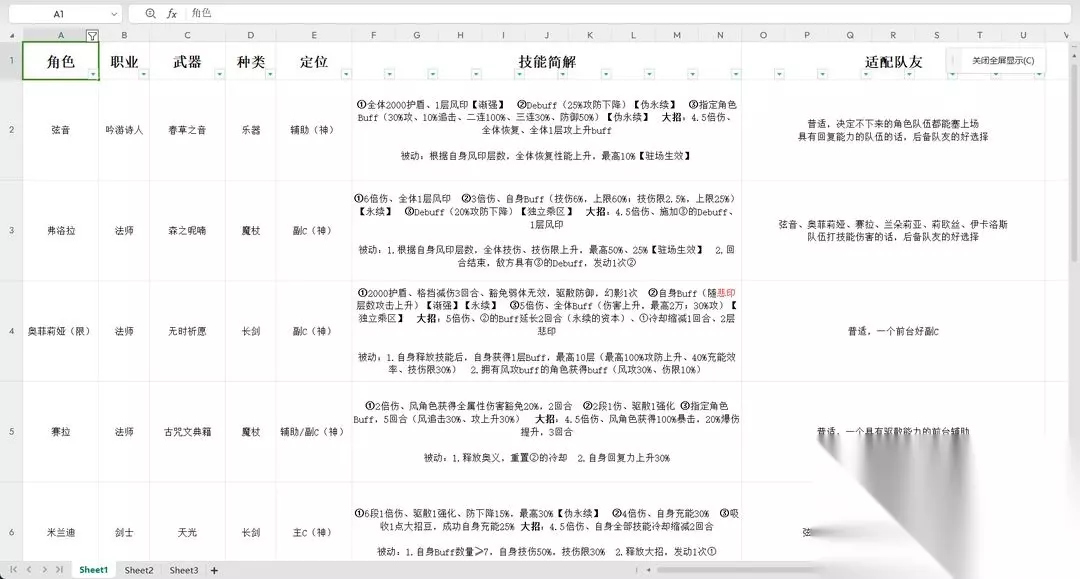Select column K header
This screenshot has height=579, width=1080.
coord(590,35)
